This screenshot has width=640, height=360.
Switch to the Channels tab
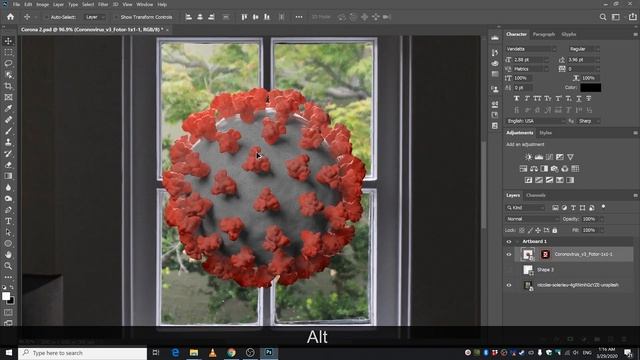[536, 196]
